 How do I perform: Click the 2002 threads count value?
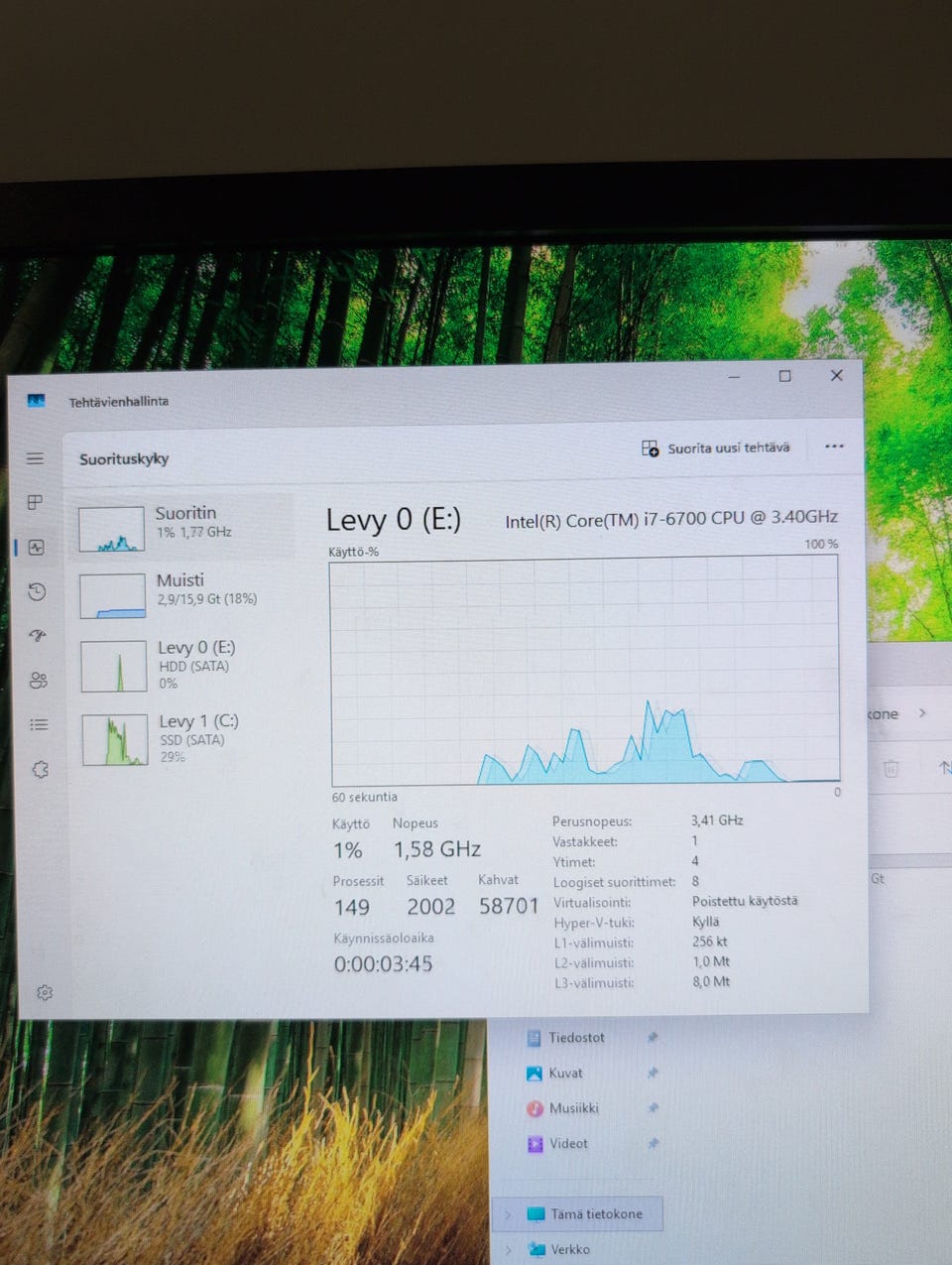431,906
